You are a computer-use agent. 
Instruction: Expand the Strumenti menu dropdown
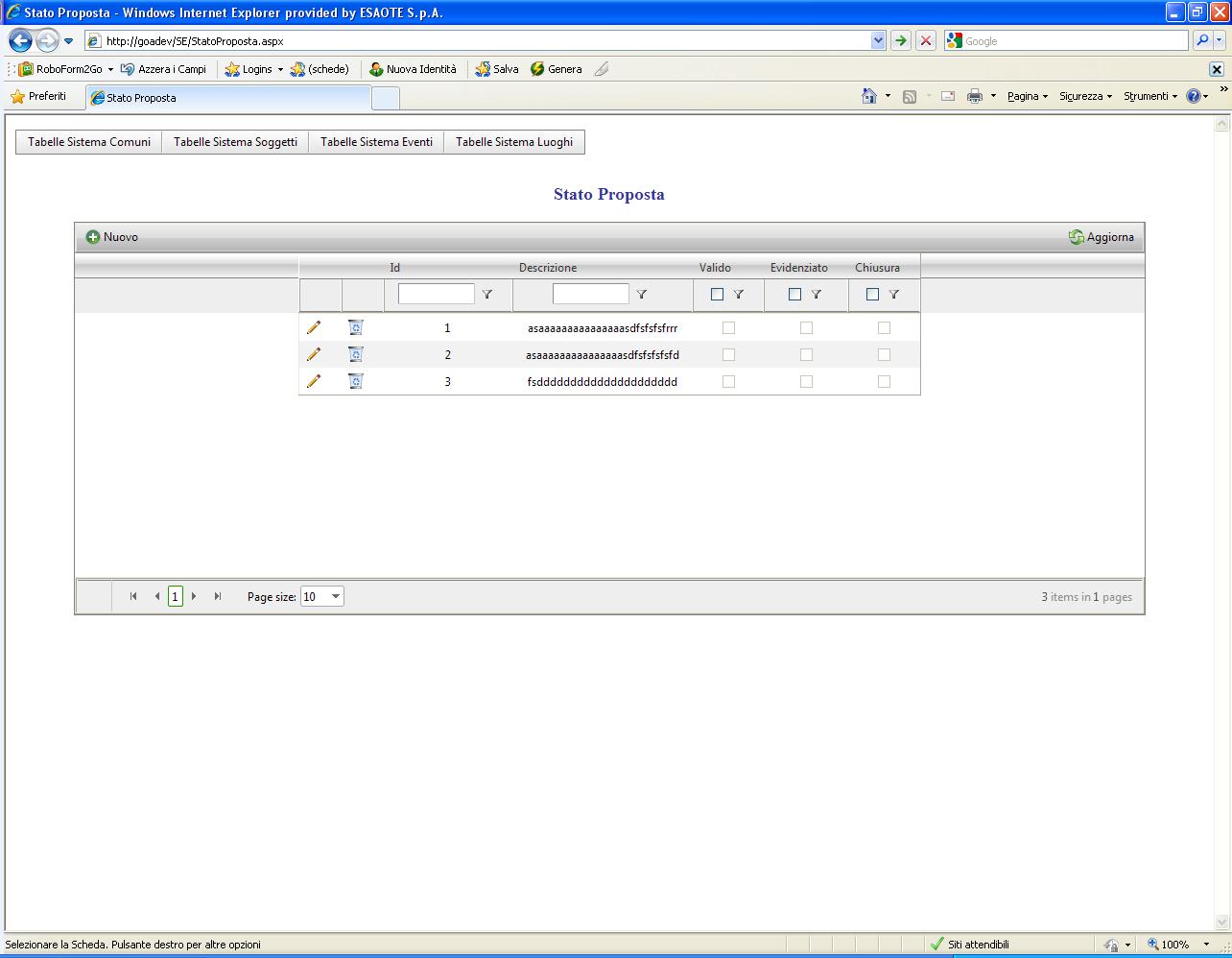[1150, 96]
